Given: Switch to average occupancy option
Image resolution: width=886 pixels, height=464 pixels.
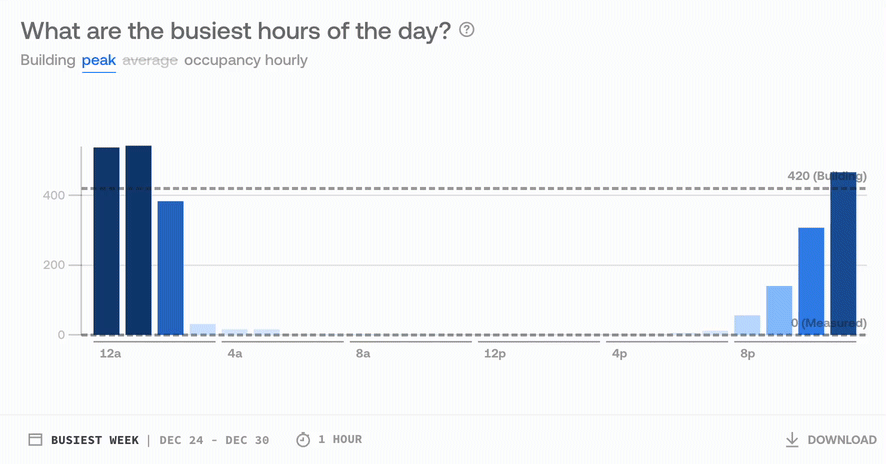Looking at the screenshot, I should (150, 60).
